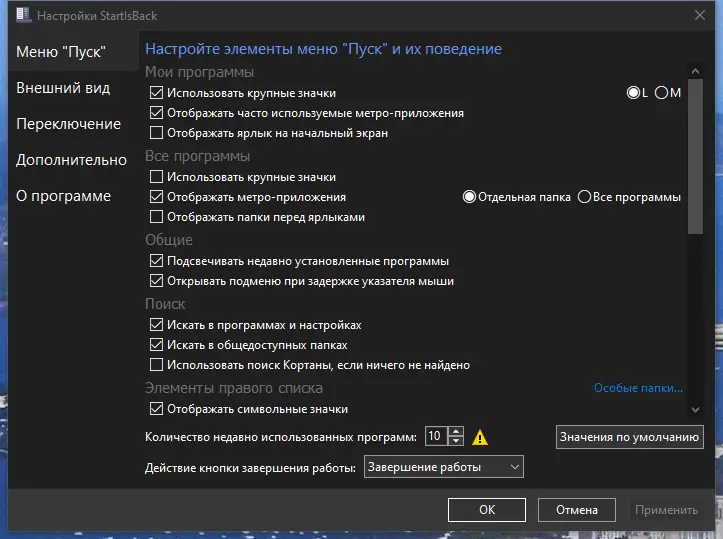Open the Завершение работы dropdown
The image size is (723, 539).
tap(444, 467)
